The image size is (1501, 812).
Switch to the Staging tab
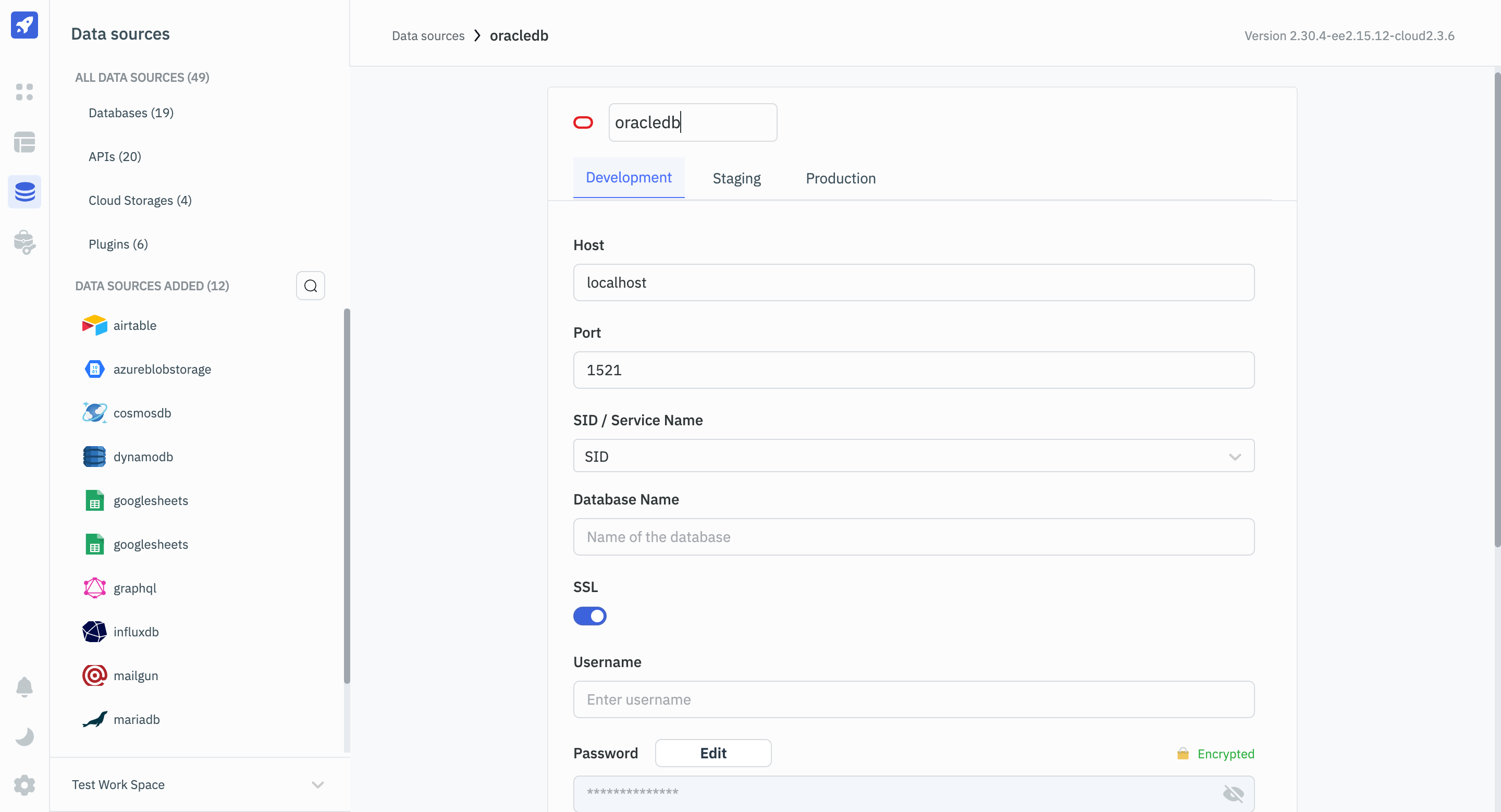point(736,178)
